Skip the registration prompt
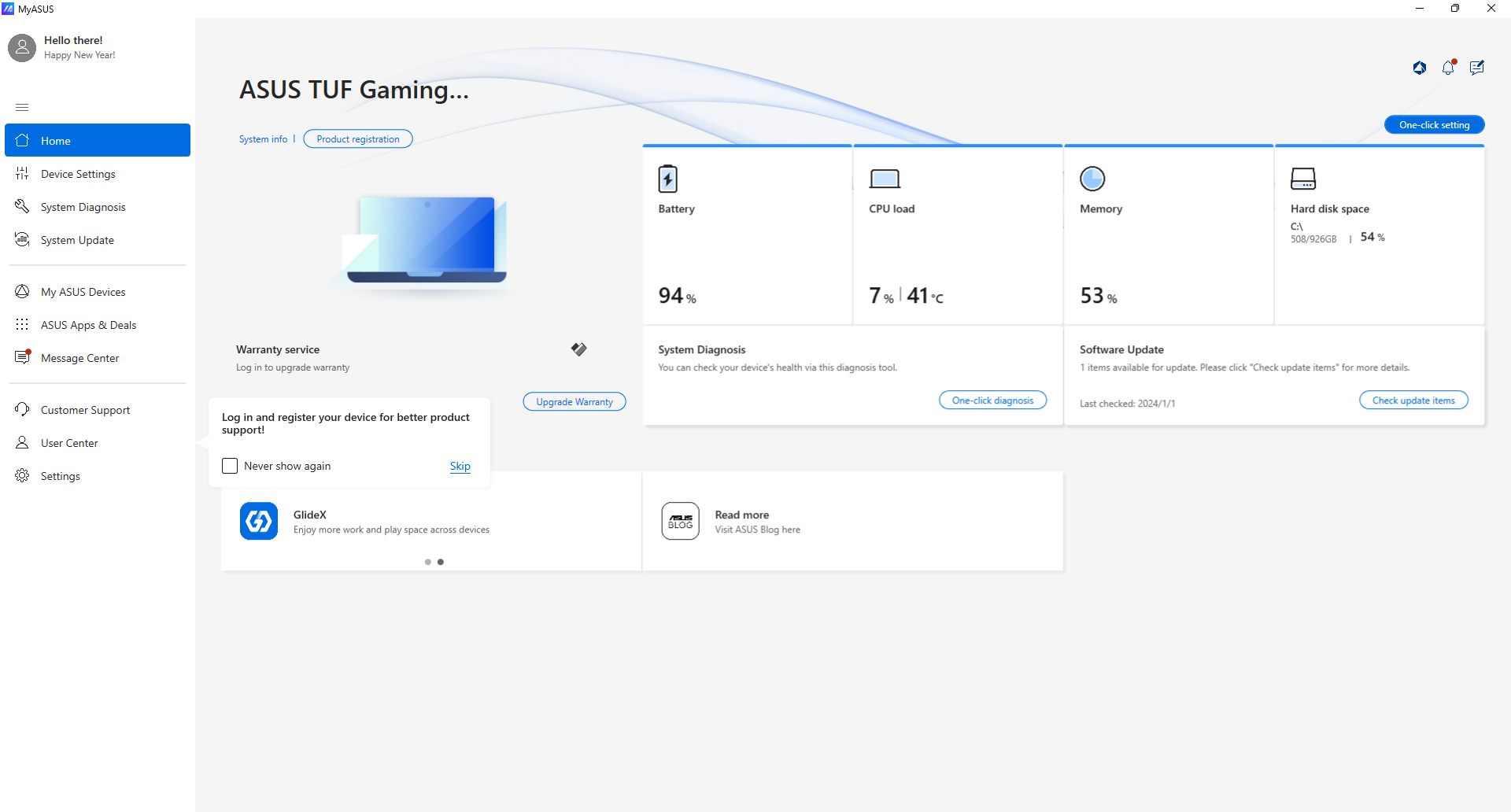Viewport: 1511px width, 812px height. click(x=460, y=466)
